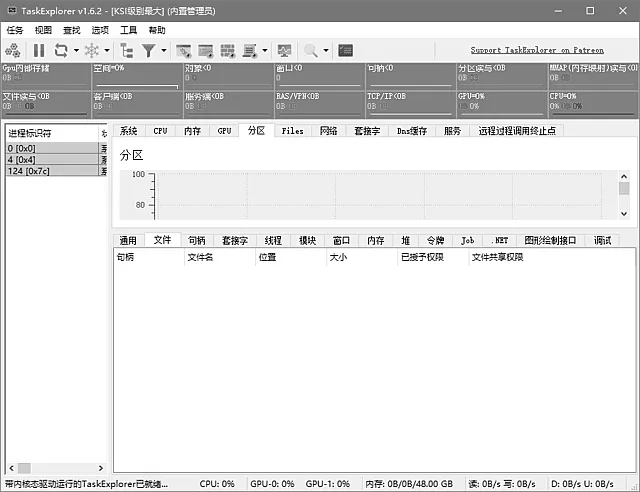The width and height of the screenshot is (640, 492).
Task: Click the grid layout panel toolbar icon
Action: (x=227, y=51)
